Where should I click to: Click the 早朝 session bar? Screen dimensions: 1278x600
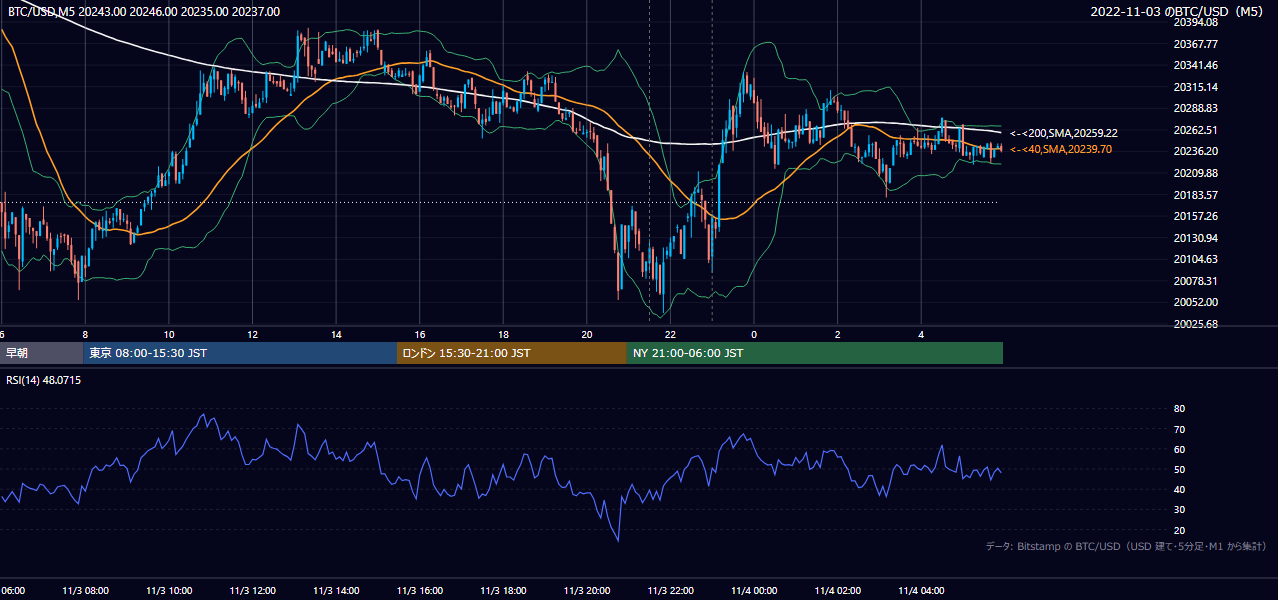click(x=41, y=353)
